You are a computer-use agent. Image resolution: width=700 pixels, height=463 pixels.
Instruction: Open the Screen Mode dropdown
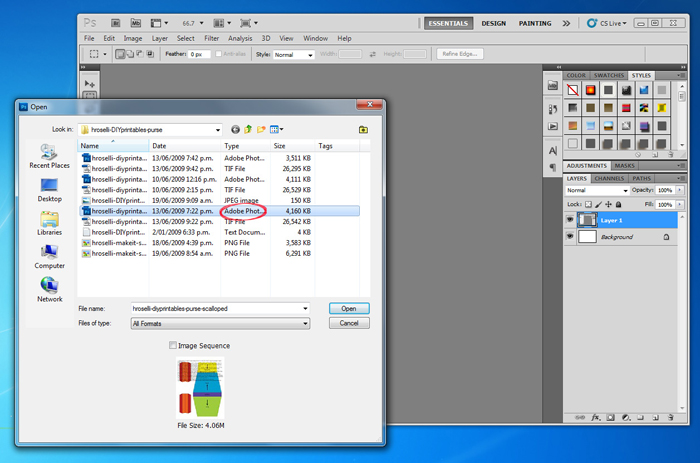[249, 23]
